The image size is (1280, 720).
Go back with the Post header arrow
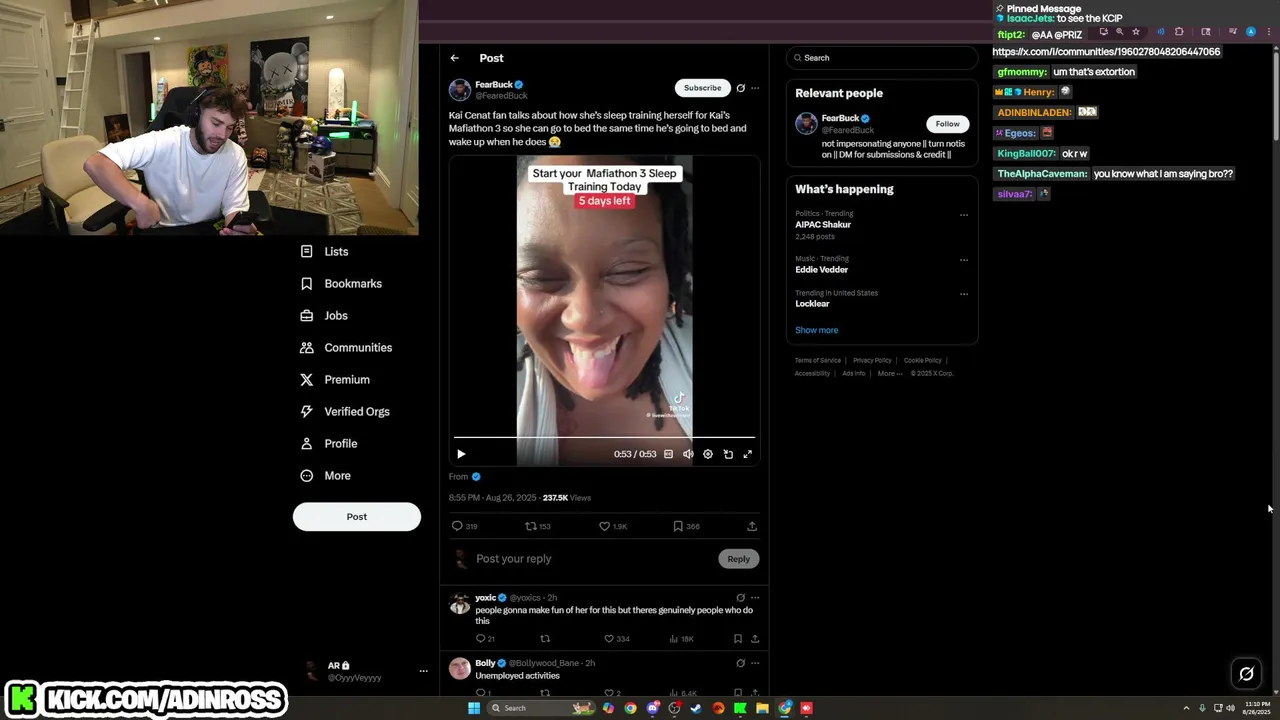(x=454, y=58)
